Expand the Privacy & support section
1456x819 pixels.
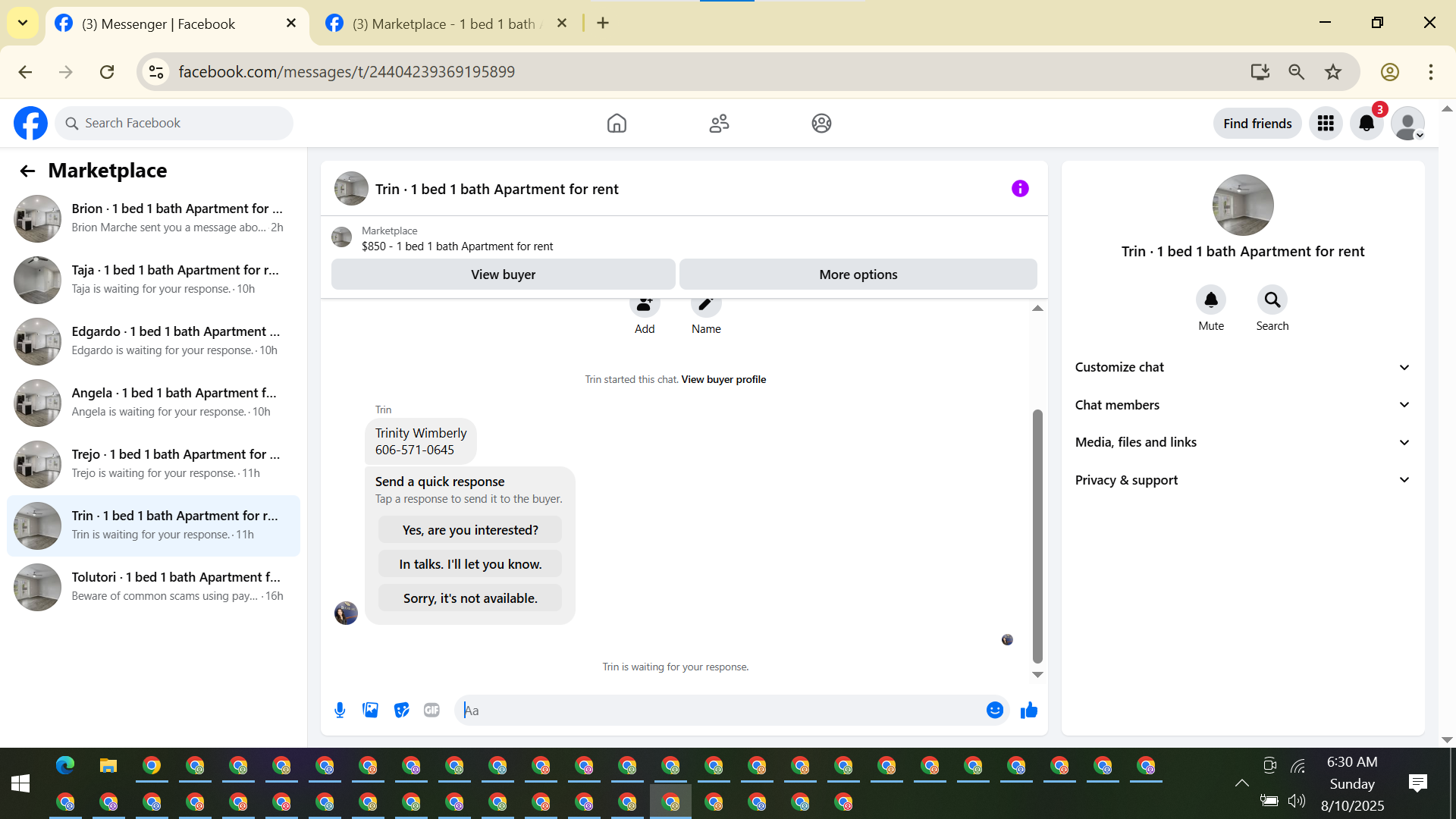tap(1243, 480)
